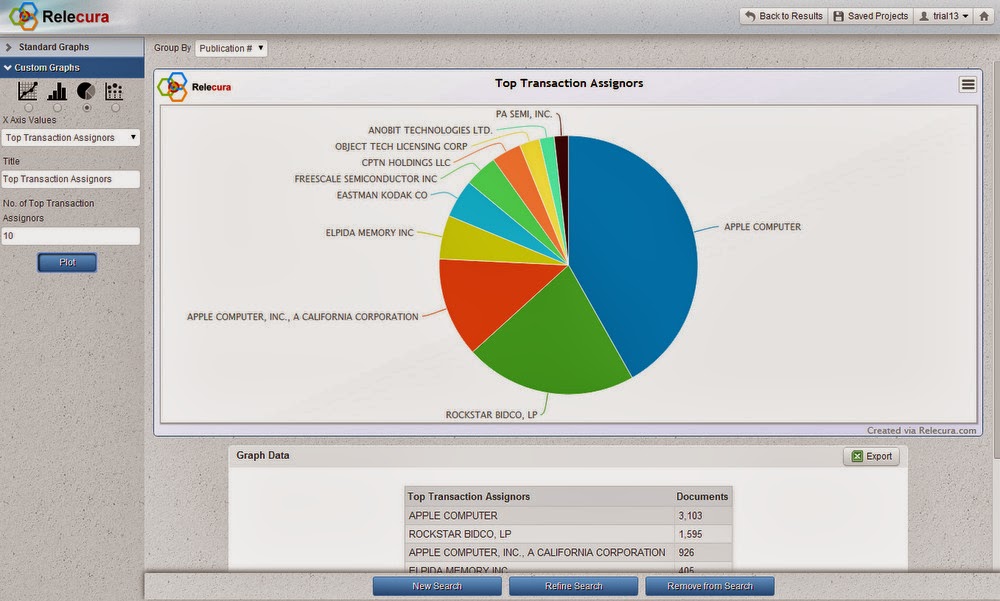Screen dimensions: 1000x601
Task: Click the APPLE COMPUTER chart label
Action: point(762,227)
